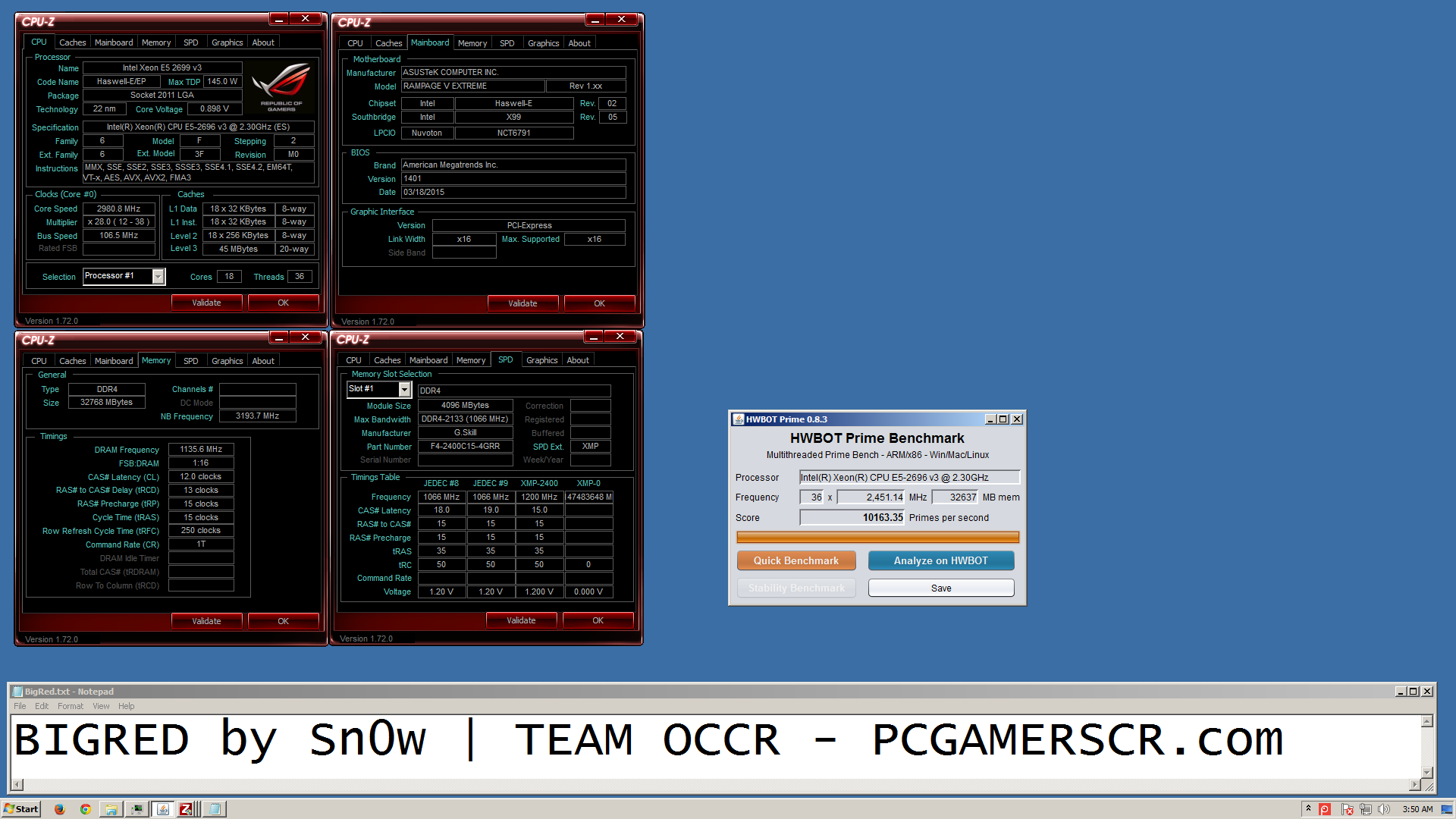Click Validate in the CPU-Z Memory window
The image size is (1456, 819).
(x=206, y=621)
